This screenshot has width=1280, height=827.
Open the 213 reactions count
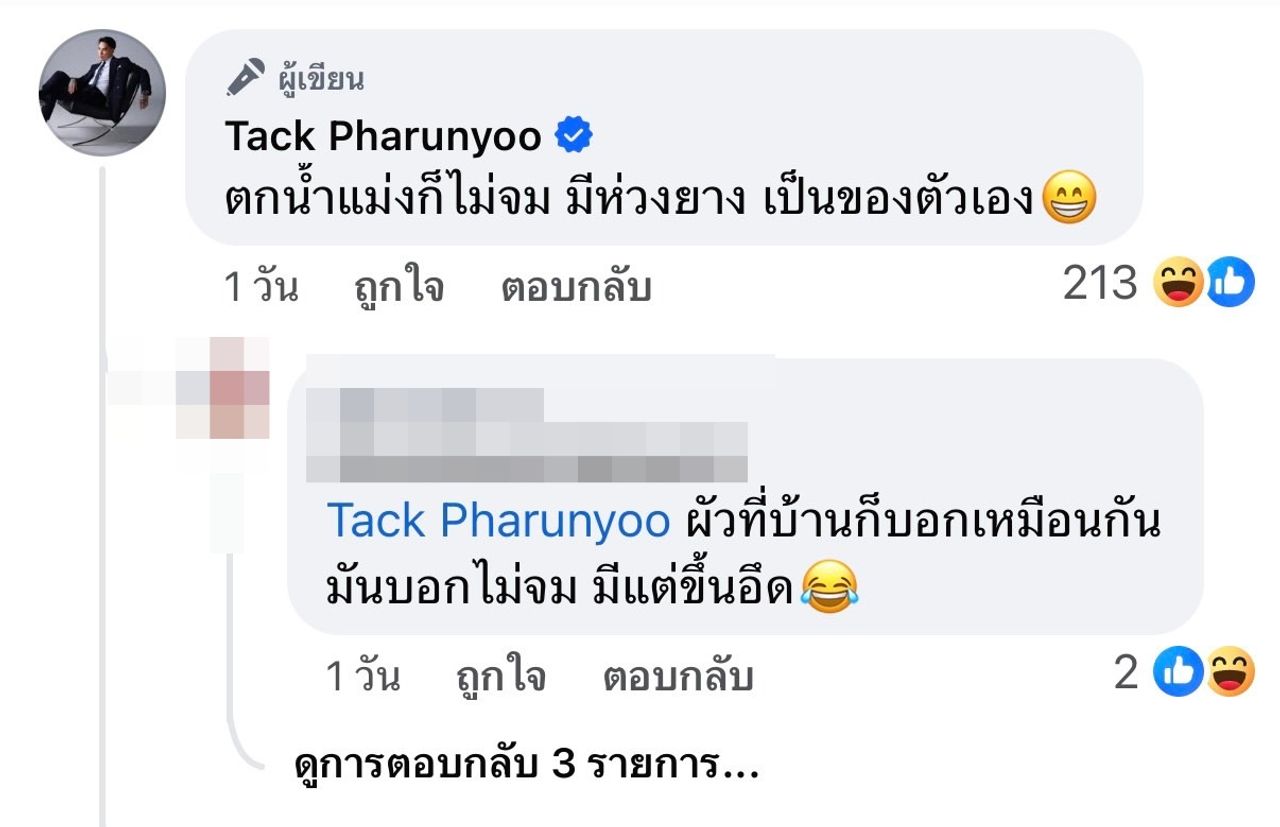coord(1100,286)
